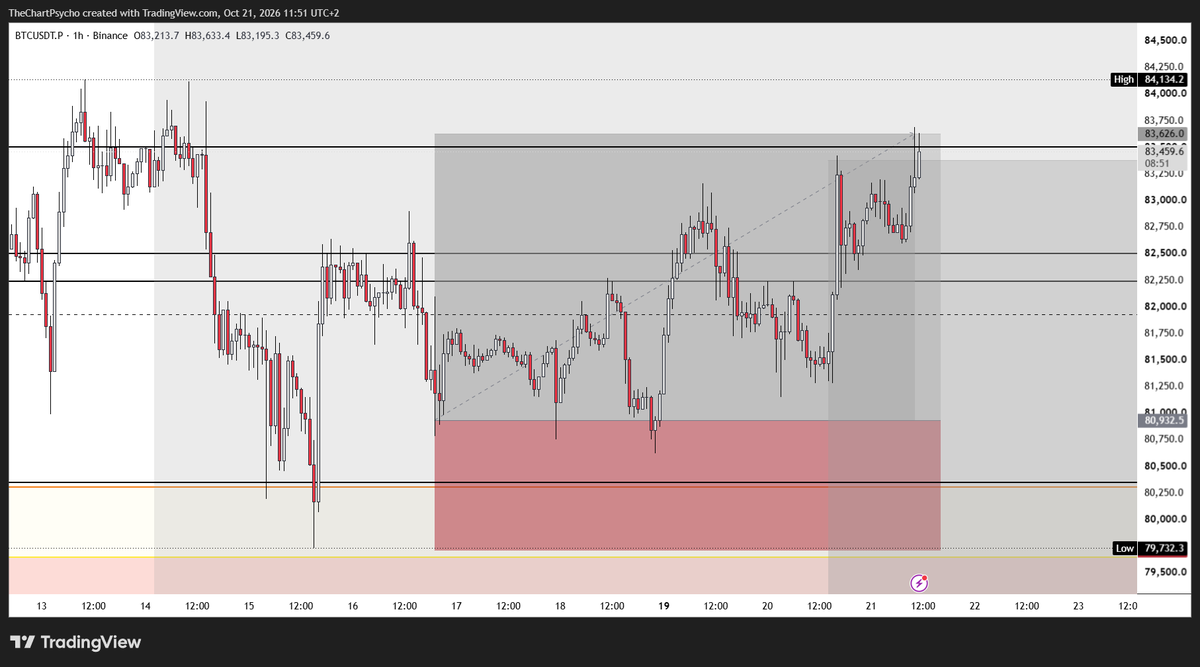Click the Low 79,732.3 price label
The image size is (1200, 667).
1149,548
